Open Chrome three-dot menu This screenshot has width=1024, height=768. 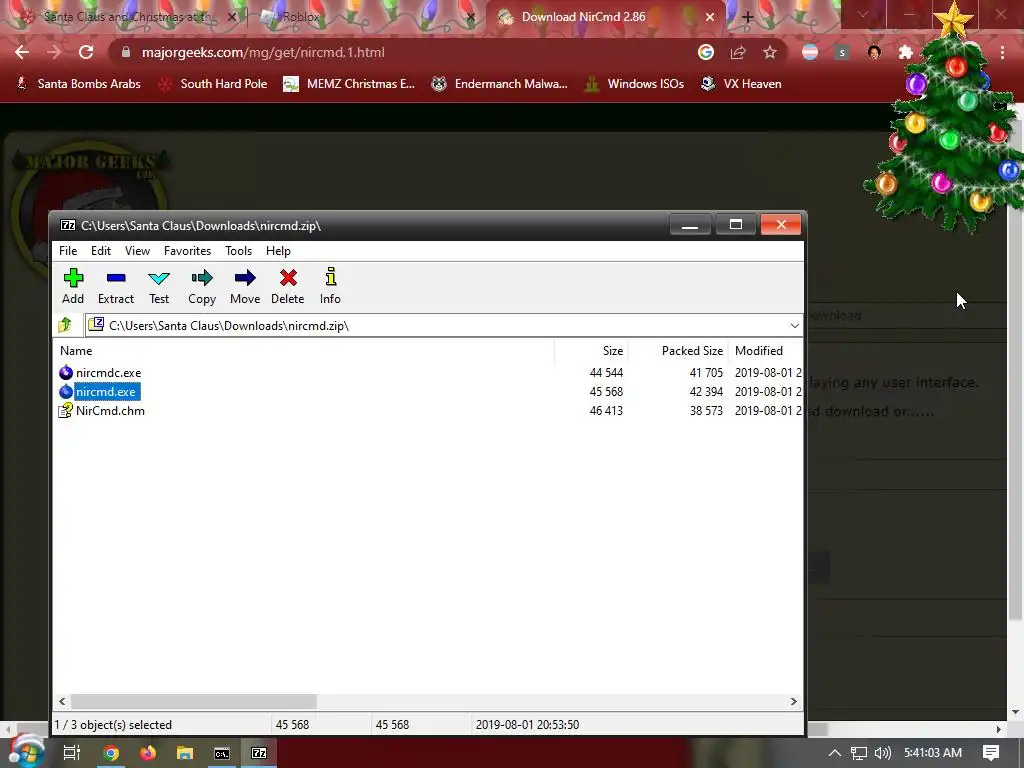point(1002,52)
